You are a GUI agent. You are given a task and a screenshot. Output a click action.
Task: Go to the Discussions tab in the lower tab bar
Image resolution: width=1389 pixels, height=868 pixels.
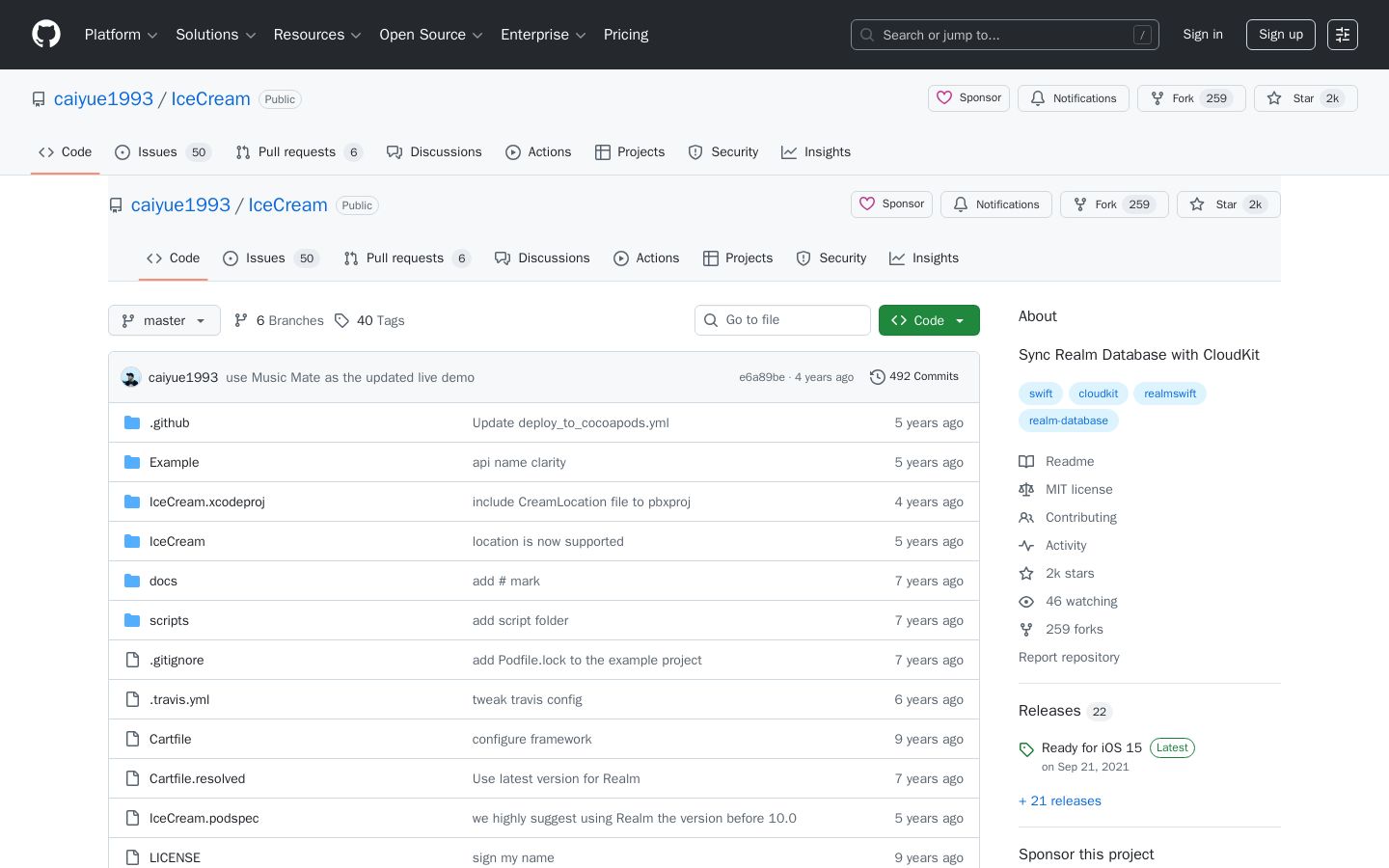click(x=542, y=258)
